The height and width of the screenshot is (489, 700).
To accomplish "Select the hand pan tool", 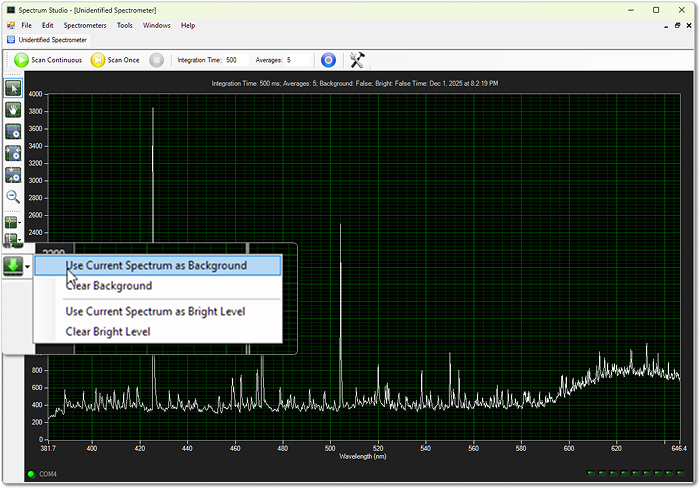I will pos(14,110).
